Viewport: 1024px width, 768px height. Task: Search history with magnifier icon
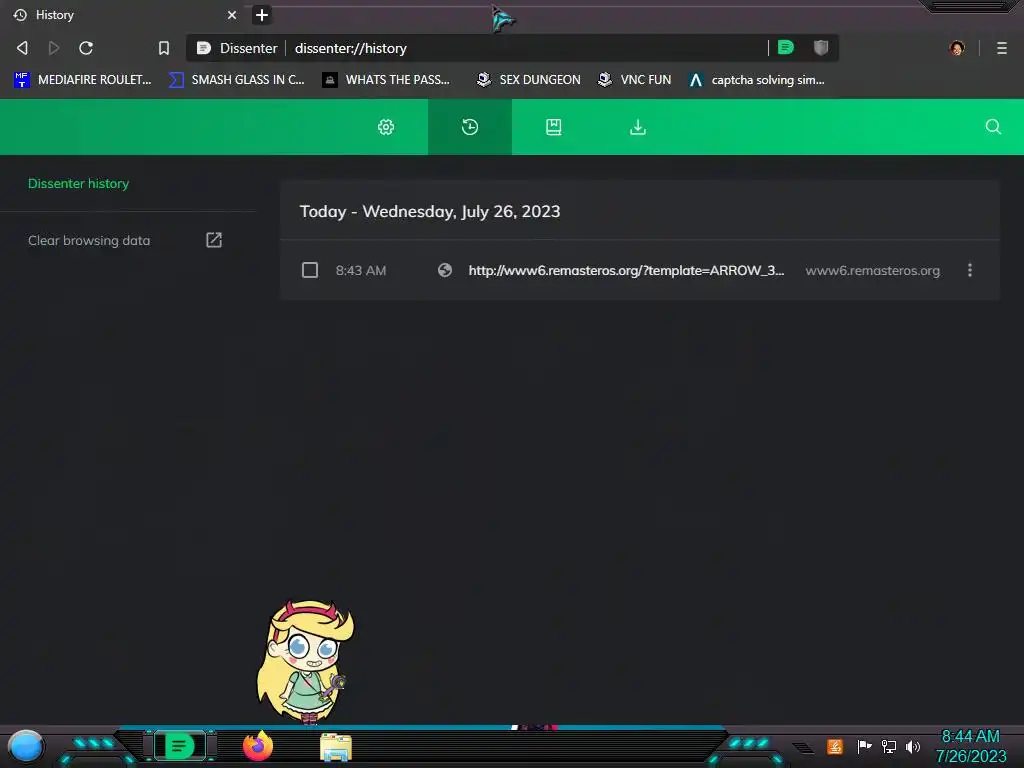(993, 127)
